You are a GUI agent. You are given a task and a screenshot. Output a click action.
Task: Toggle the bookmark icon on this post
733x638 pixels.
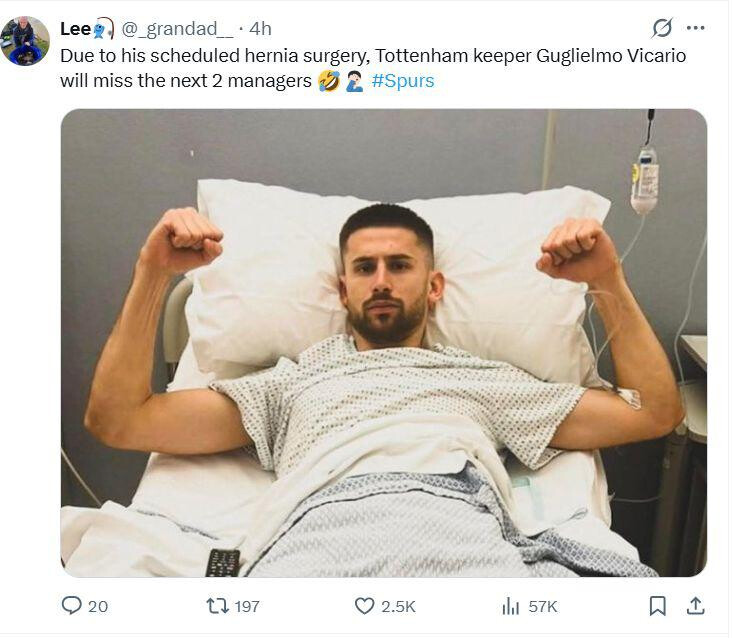coord(657,606)
